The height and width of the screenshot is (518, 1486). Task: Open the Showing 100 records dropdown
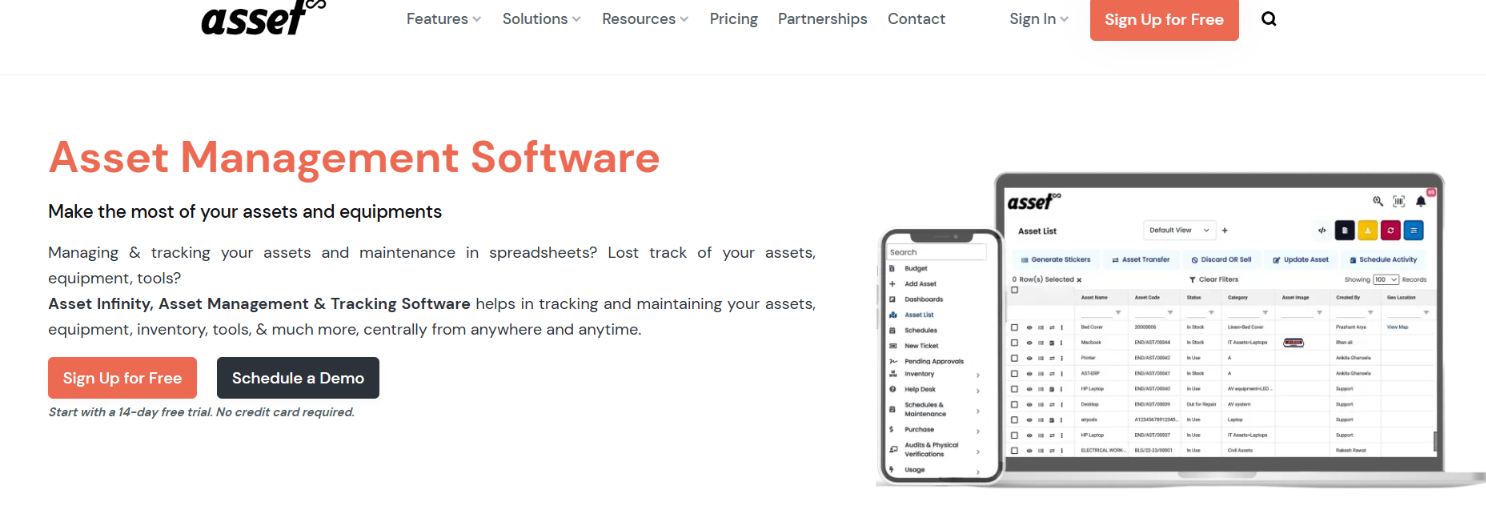(1386, 280)
